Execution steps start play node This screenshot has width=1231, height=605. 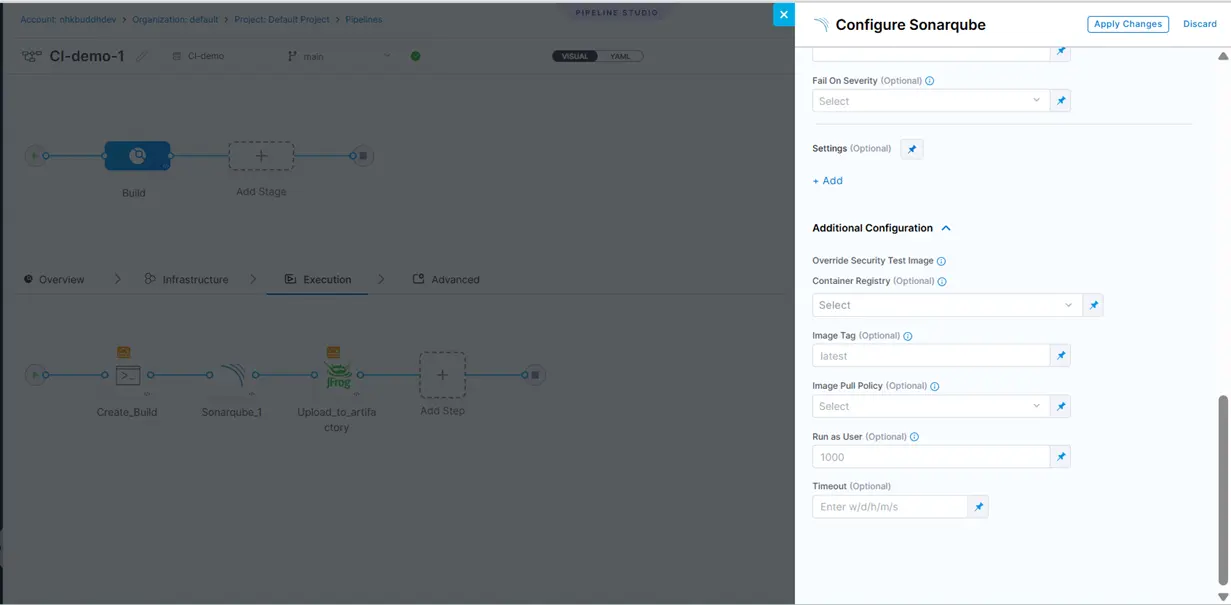36,375
